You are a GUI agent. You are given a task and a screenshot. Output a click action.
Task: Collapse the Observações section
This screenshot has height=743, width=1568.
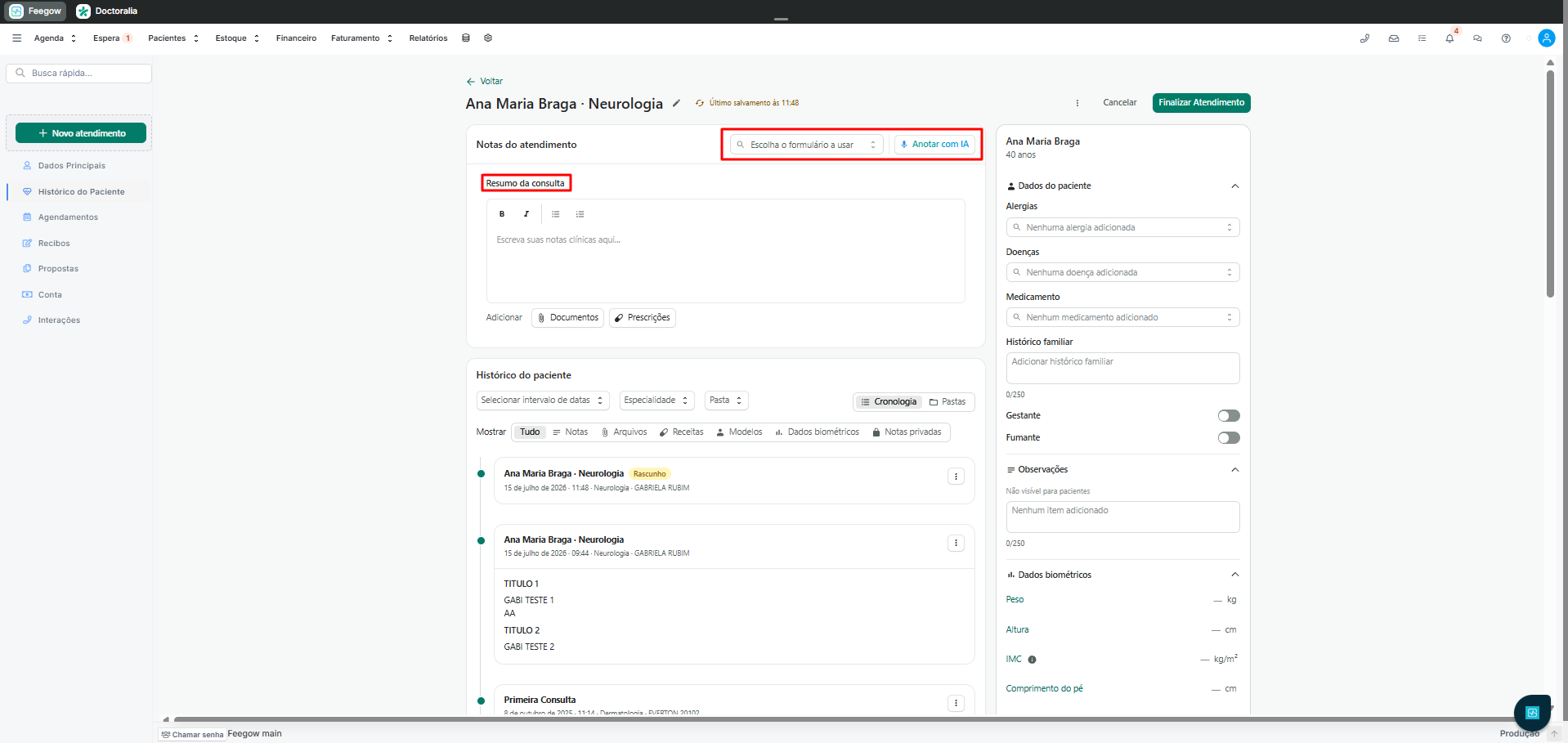click(1234, 470)
